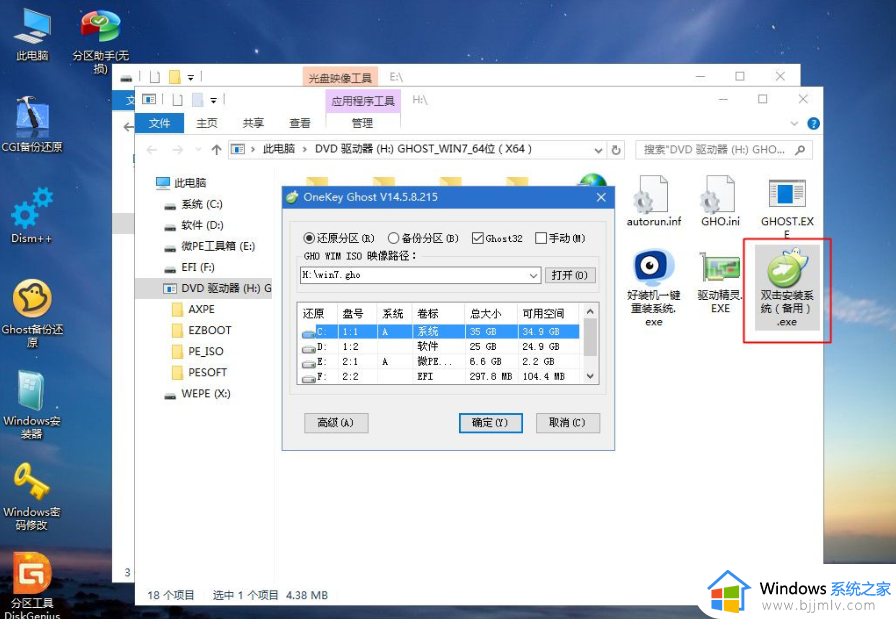This screenshot has width=896, height=619.
Task: Switch to the 查看 ribbon tab
Action: pos(299,123)
